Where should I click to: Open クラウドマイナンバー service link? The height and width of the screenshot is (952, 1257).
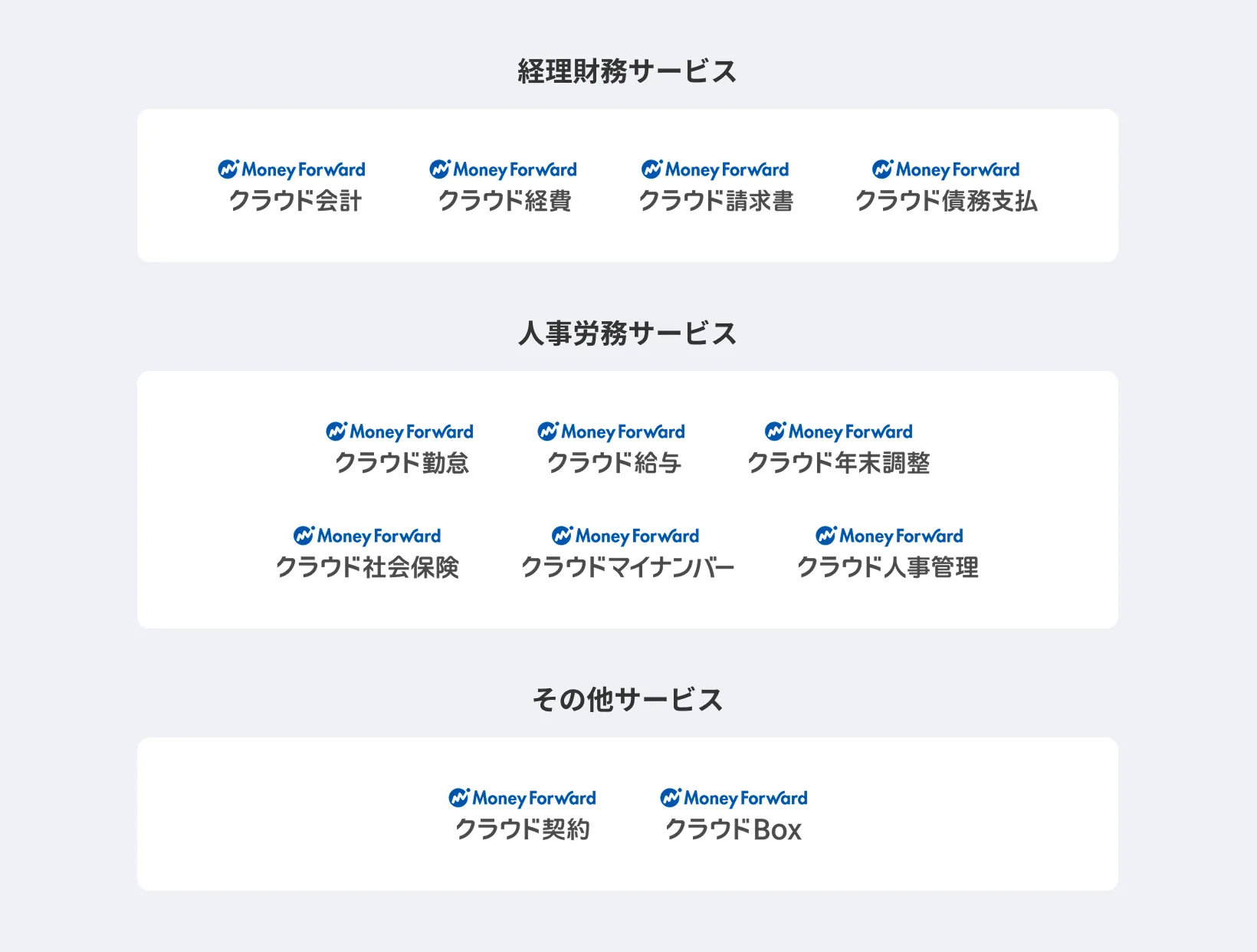pos(628,567)
